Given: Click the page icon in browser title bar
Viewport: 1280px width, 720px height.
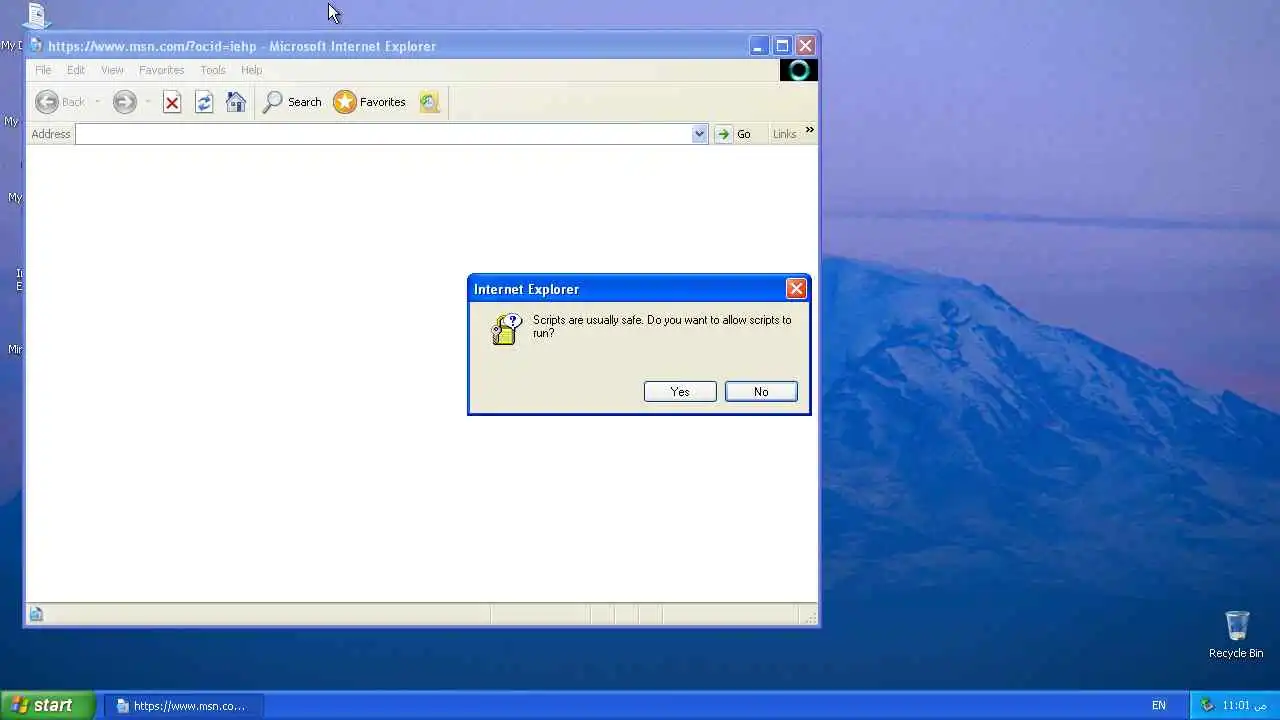Looking at the screenshot, I should pos(36,45).
